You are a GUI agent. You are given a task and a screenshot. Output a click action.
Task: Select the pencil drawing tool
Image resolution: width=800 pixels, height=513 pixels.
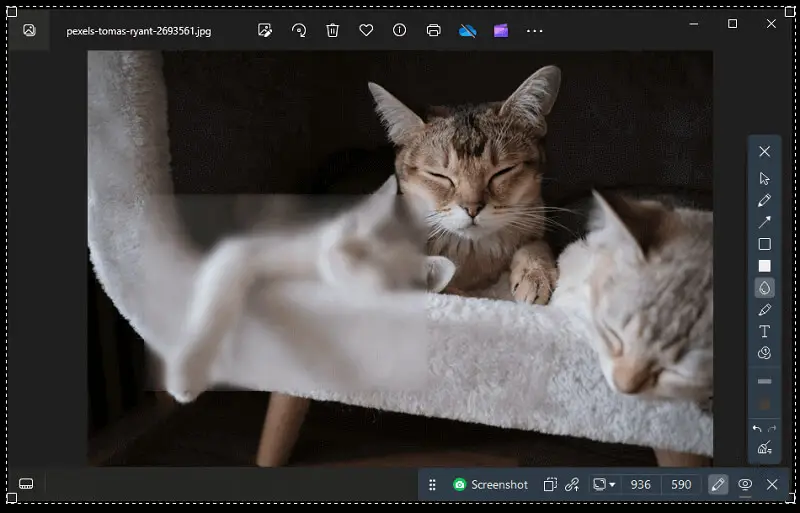[x=764, y=200]
